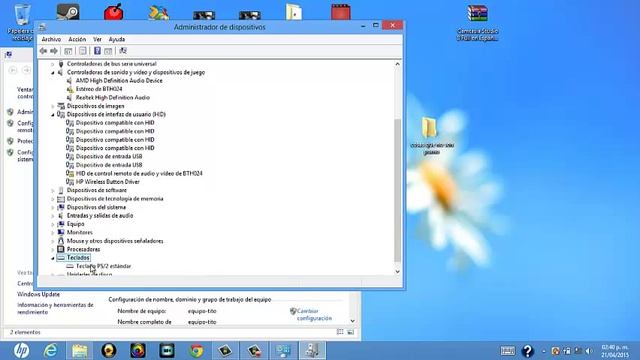Launch Internet Explorer from taskbar
Screen dimensions: 640x360
click(51, 351)
